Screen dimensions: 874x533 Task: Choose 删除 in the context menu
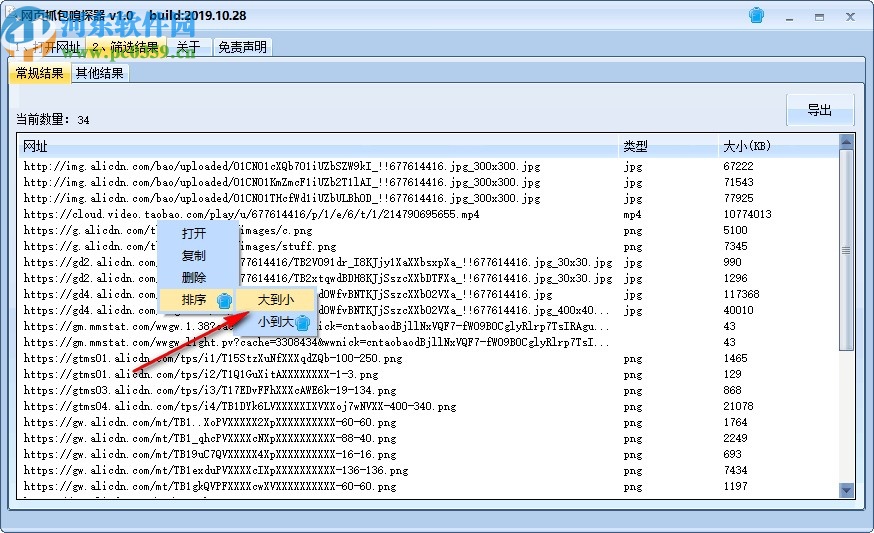[x=194, y=277]
